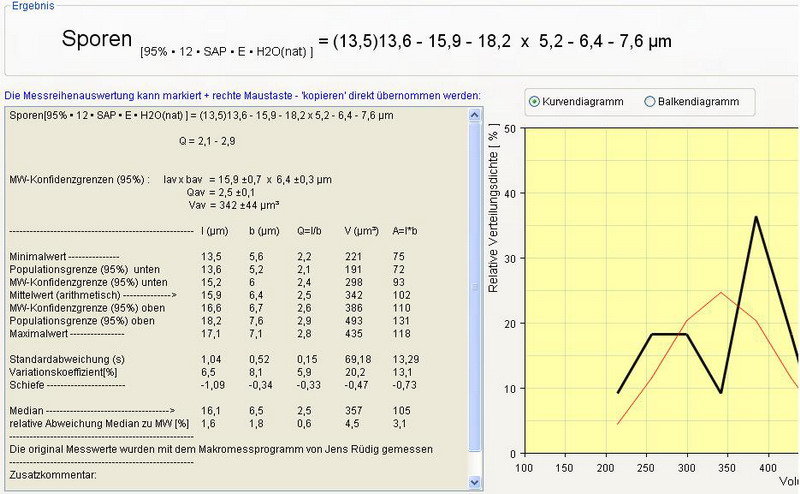
Task: Click the peak of the red curve
Action: (x=721, y=292)
